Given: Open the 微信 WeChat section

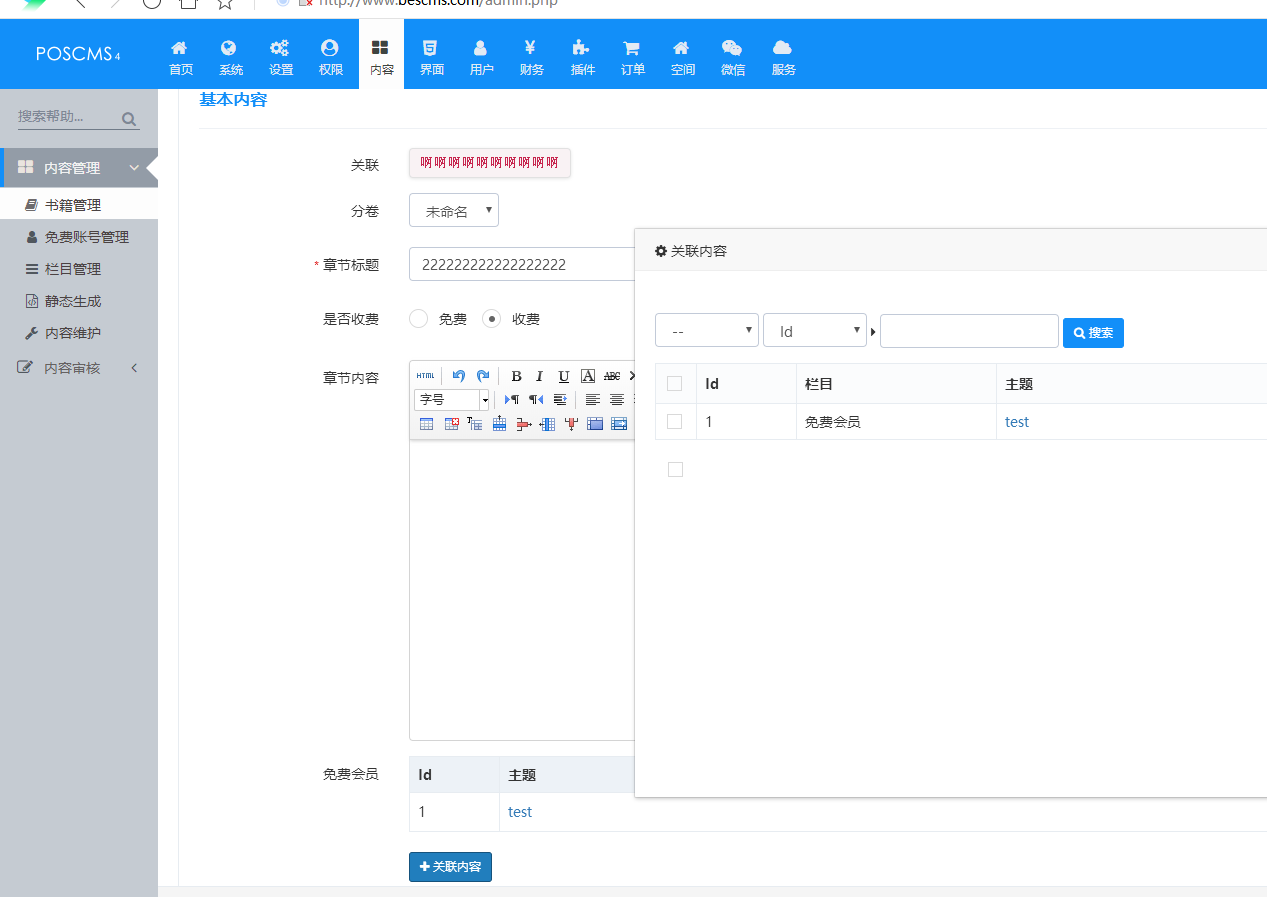Looking at the screenshot, I should 733,58.
